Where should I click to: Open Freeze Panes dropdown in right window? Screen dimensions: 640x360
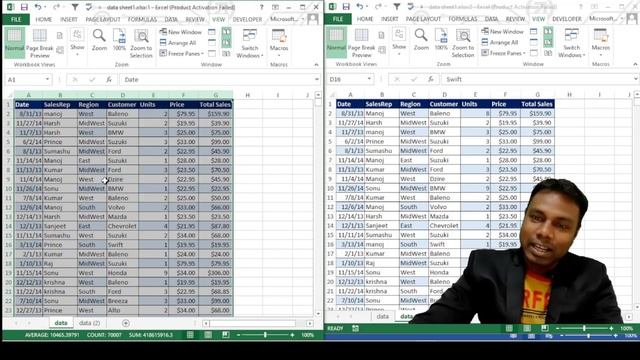pyautogui.click(x=504, y=53)
